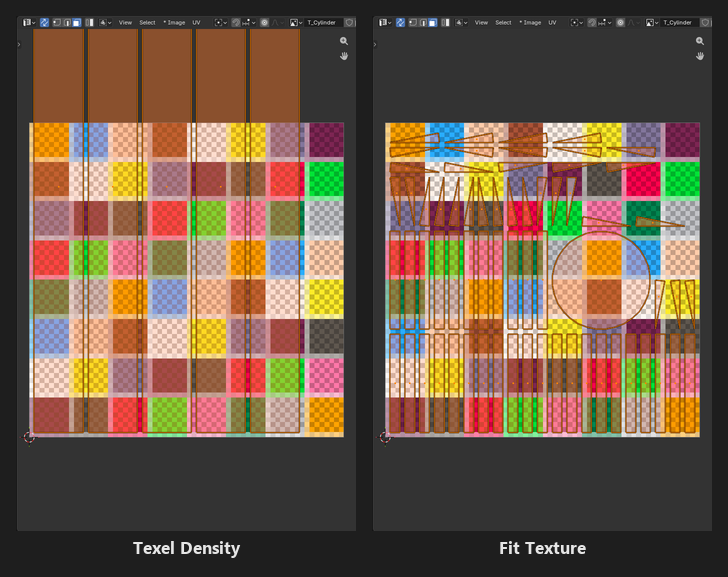Click the Texel Density caption
The width and height of the screenshot is (728, 577).
pos(186,548)
